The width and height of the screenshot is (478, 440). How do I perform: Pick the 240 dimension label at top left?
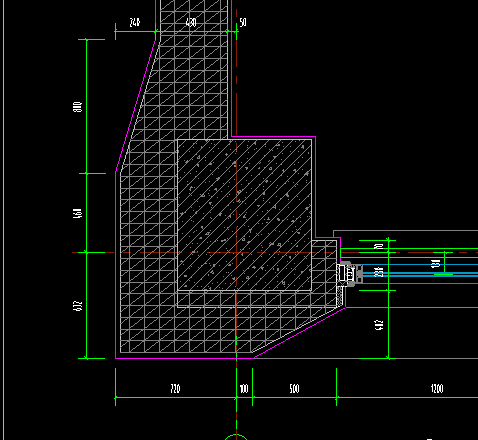(135, 22)
